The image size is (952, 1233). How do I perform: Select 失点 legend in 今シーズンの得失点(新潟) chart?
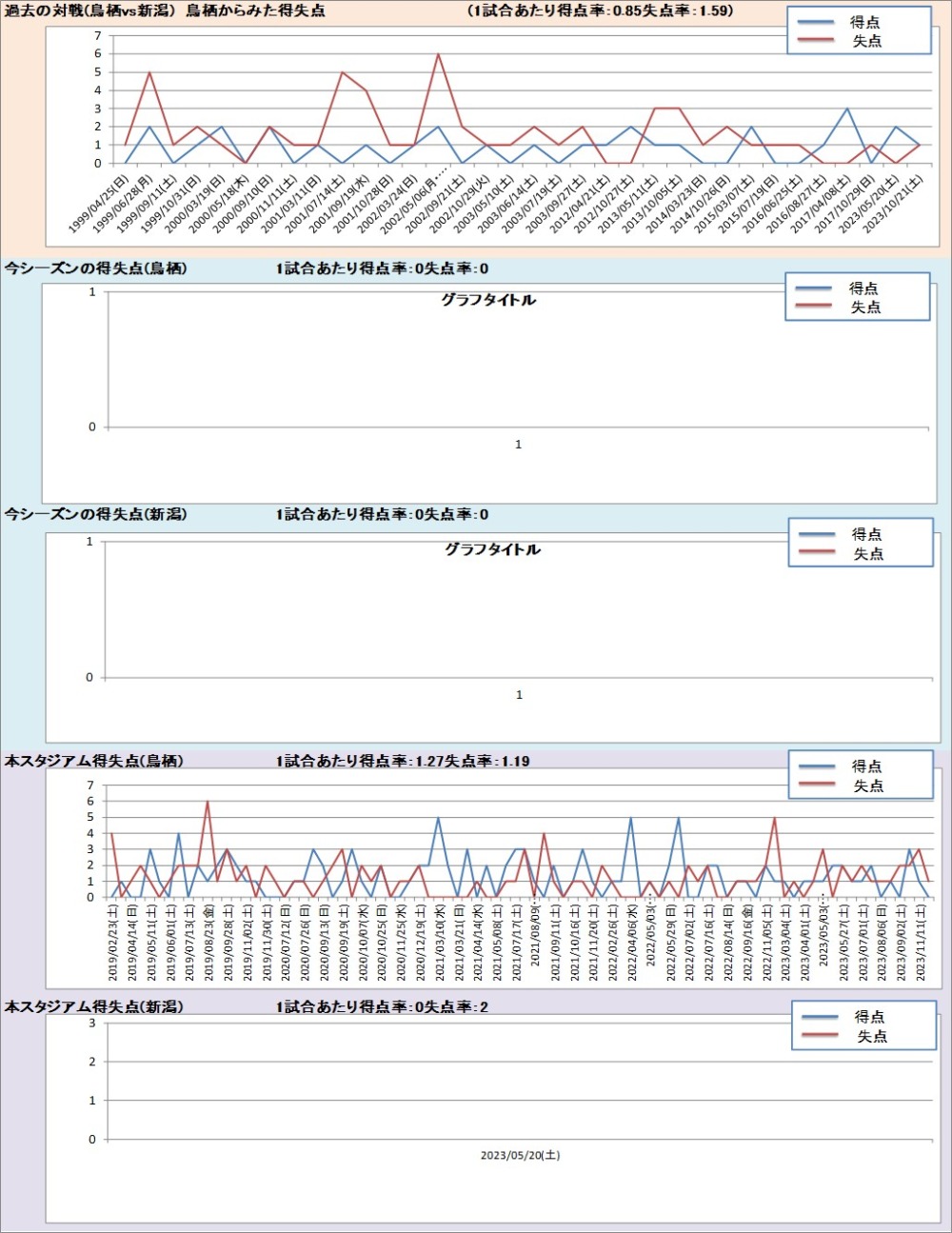pyautogui.click(x=867, y=553)
